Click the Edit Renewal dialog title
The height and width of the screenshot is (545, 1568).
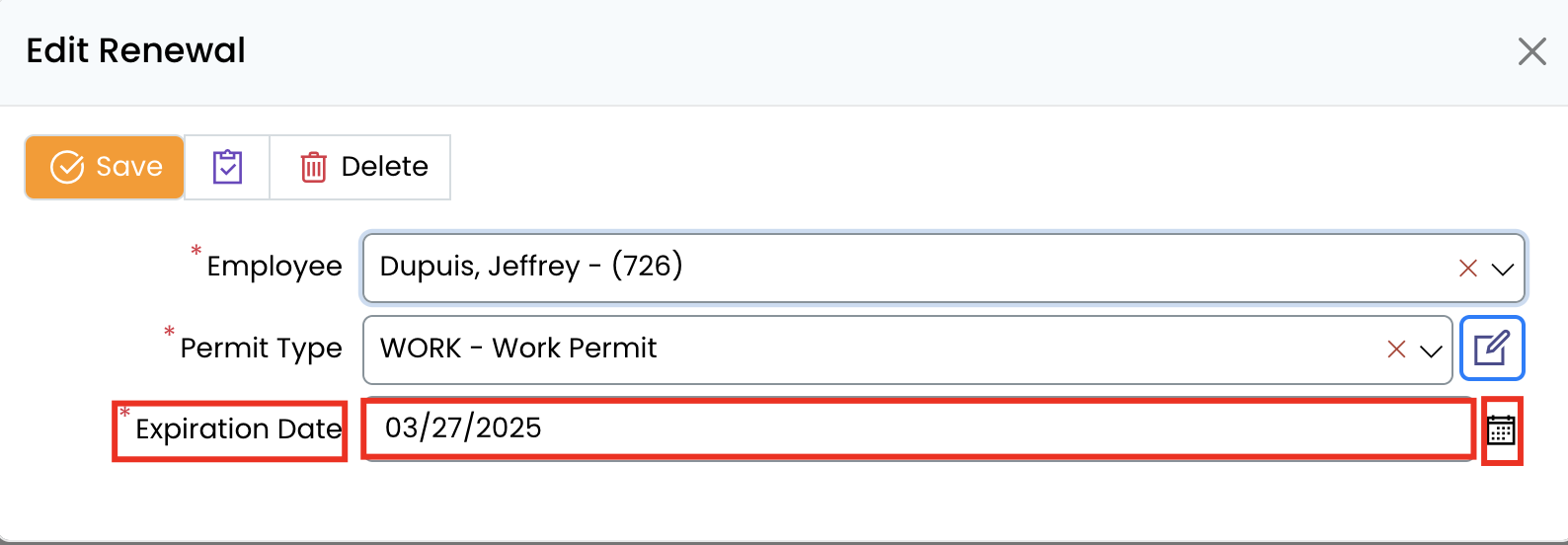tap(136, 50)
